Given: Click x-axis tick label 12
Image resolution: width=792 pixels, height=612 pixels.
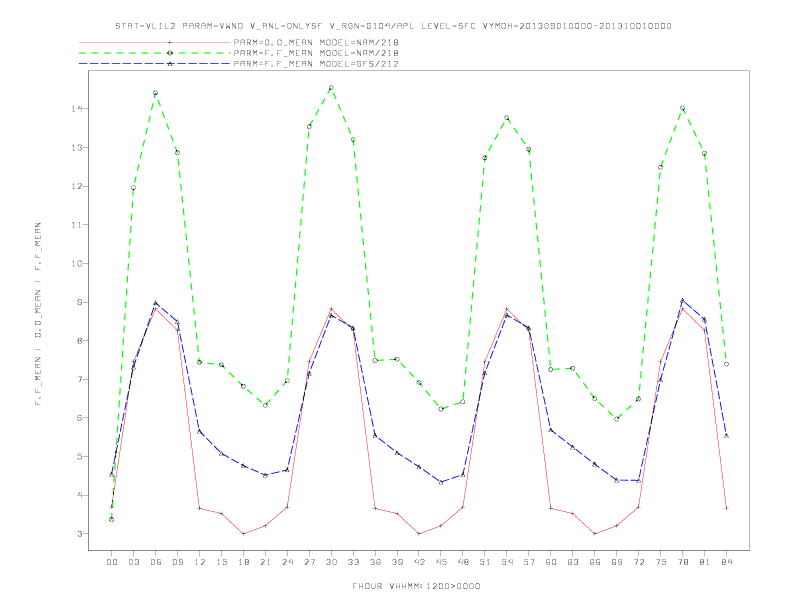Looking at the screenshot, I should click(x=200, y=562).
